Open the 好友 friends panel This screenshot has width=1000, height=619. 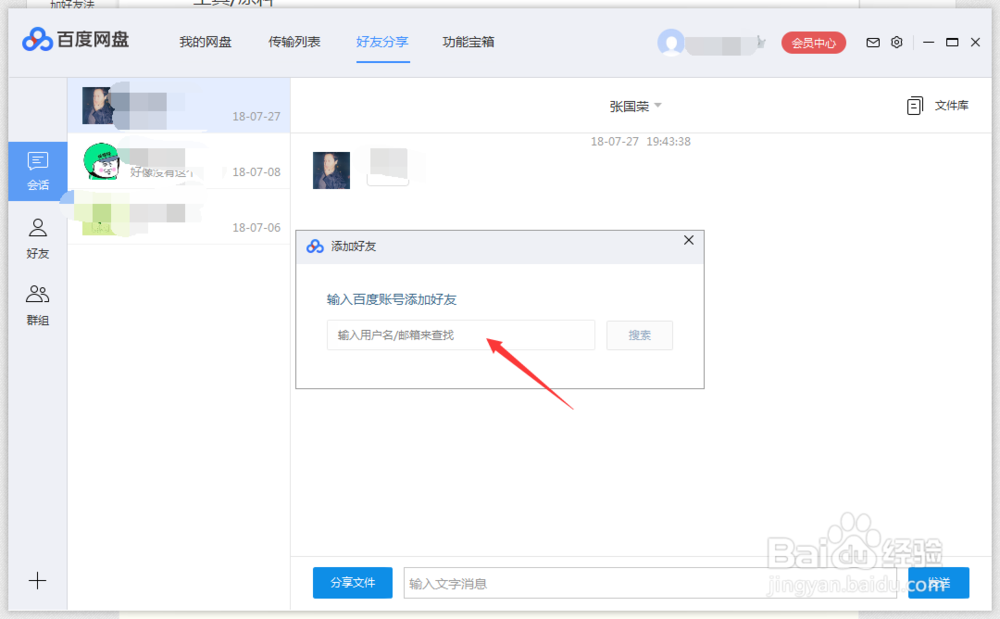coord(37,238)
